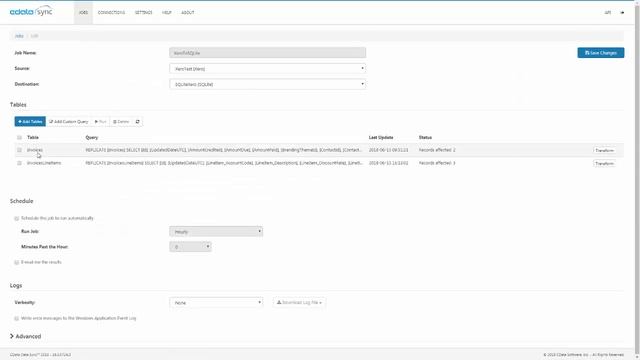Click the Last Update column header

pyautogui.click(x=381, y=138)
